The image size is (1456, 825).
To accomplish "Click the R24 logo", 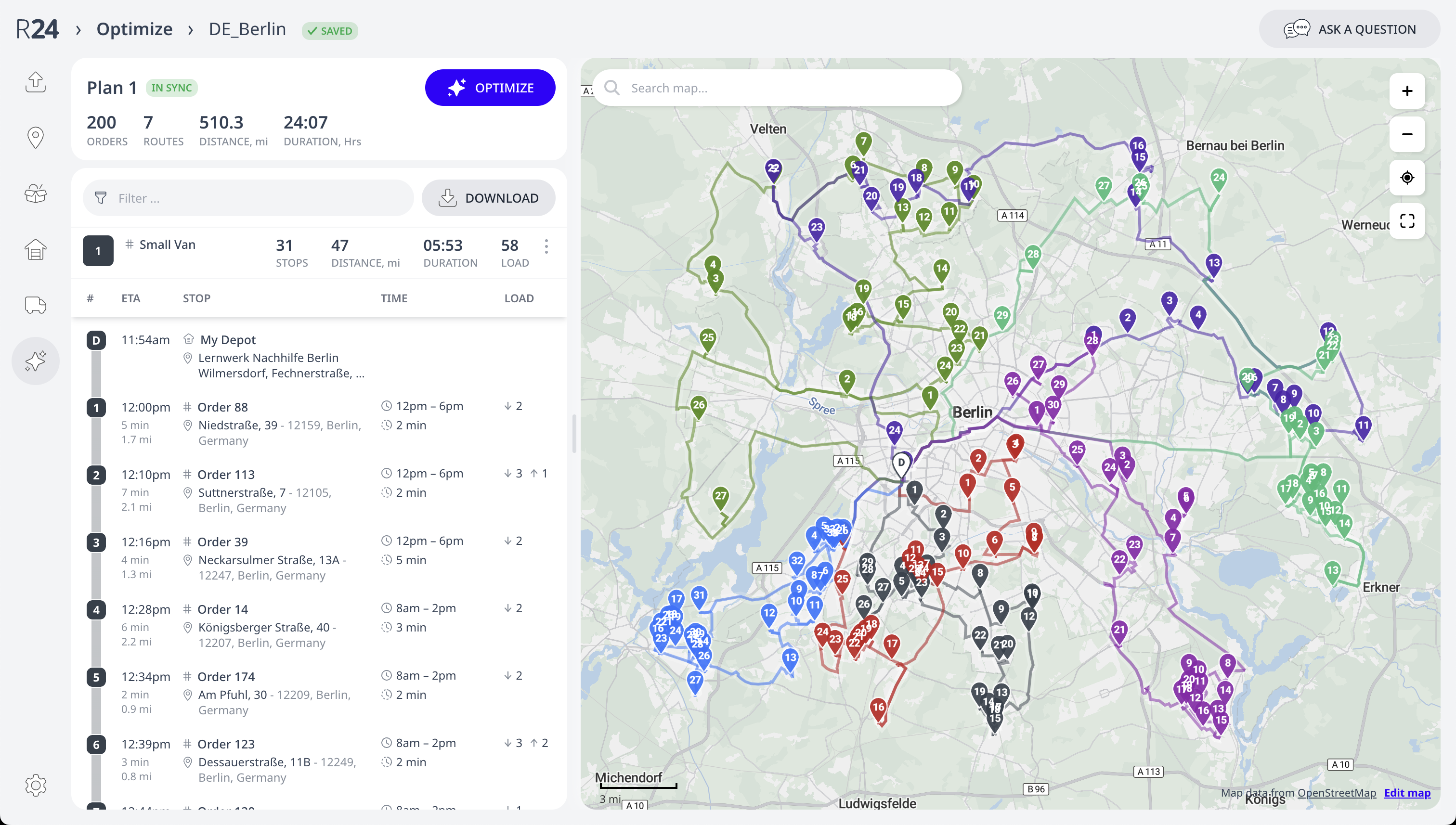I will (x=37, y=29).
